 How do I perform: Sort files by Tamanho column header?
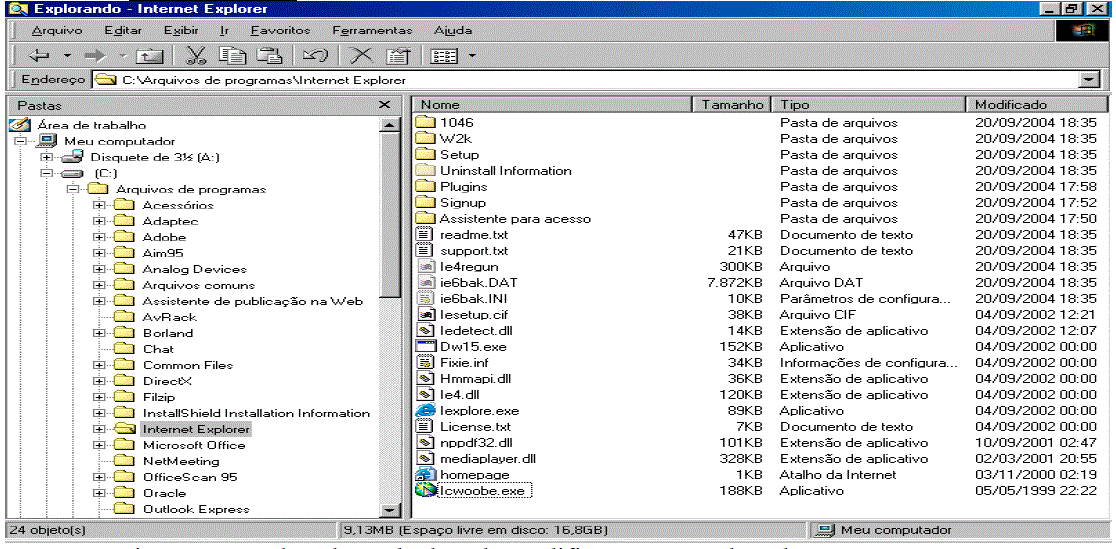[x=732, y=104]
